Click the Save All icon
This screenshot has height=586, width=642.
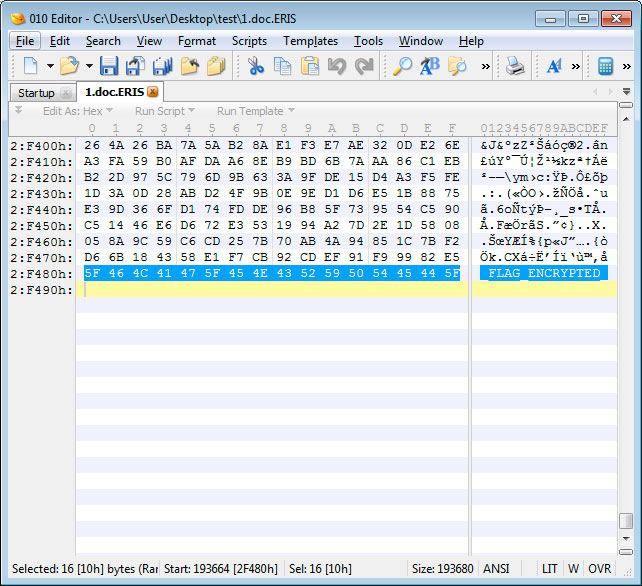163,66
